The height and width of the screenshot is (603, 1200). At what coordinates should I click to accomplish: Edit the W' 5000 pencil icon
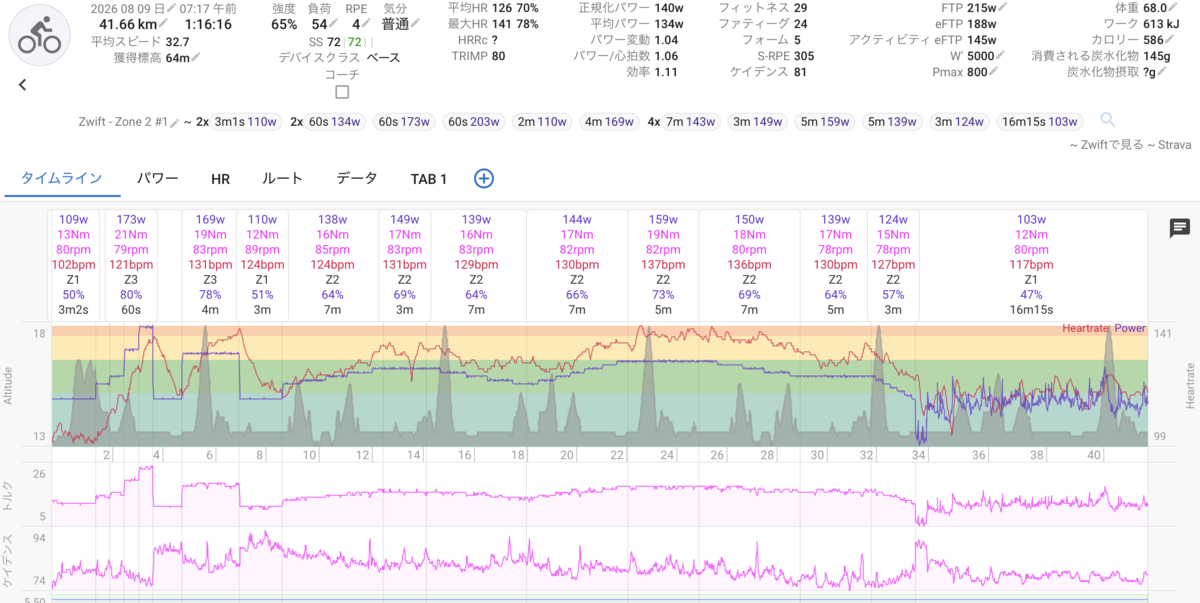[1001, 56]
